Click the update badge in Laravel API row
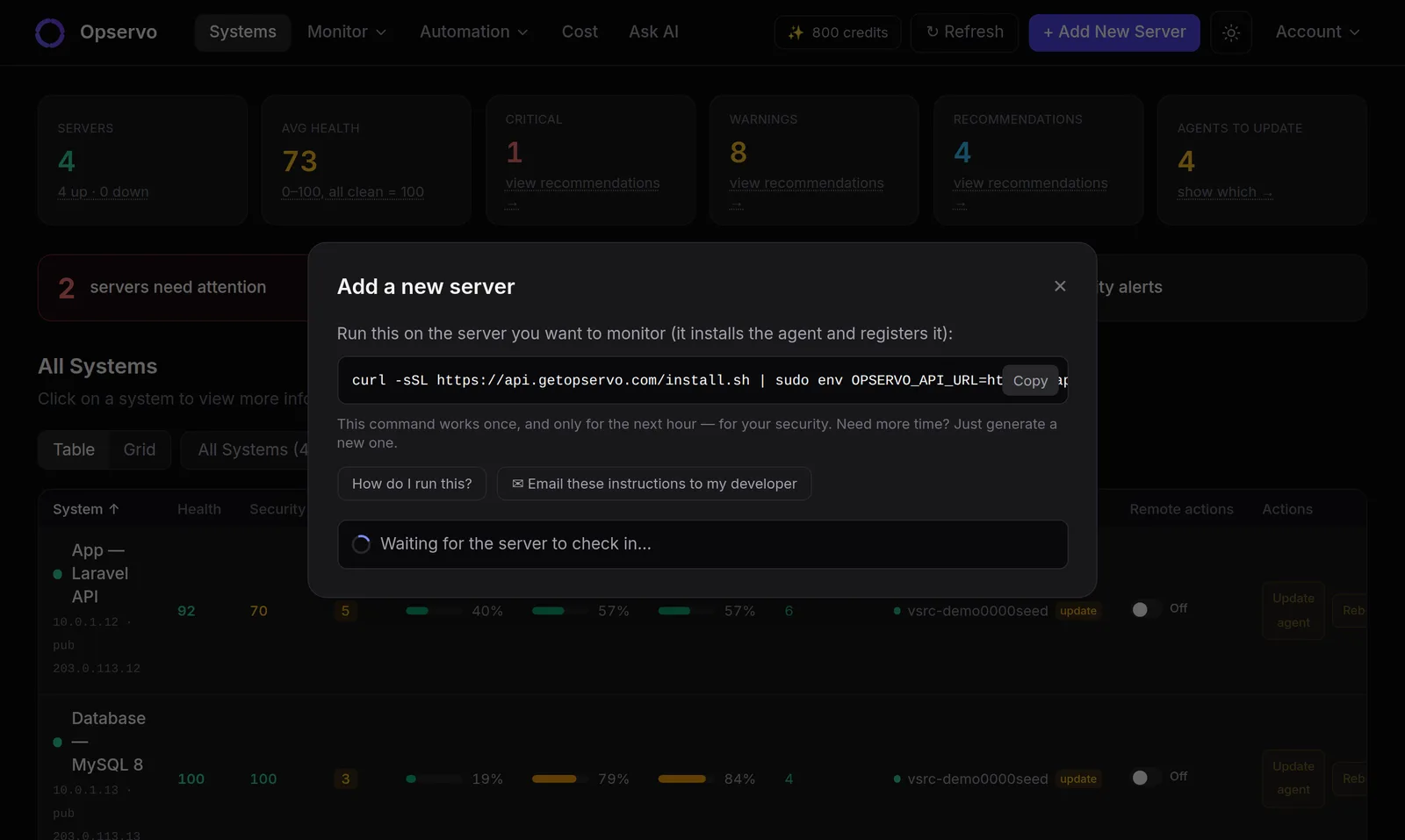Viewport: 1405px width, 840px height. [x=1077, y=611]
